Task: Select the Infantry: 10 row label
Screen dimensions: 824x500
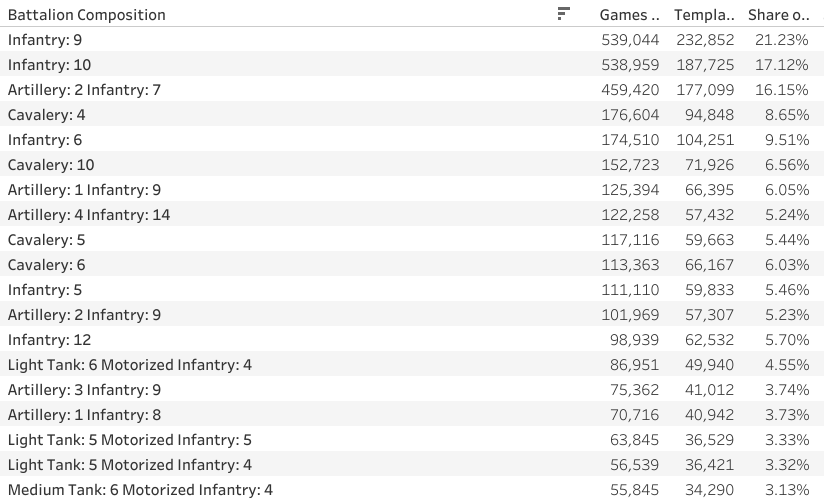Action: [49, 65]
